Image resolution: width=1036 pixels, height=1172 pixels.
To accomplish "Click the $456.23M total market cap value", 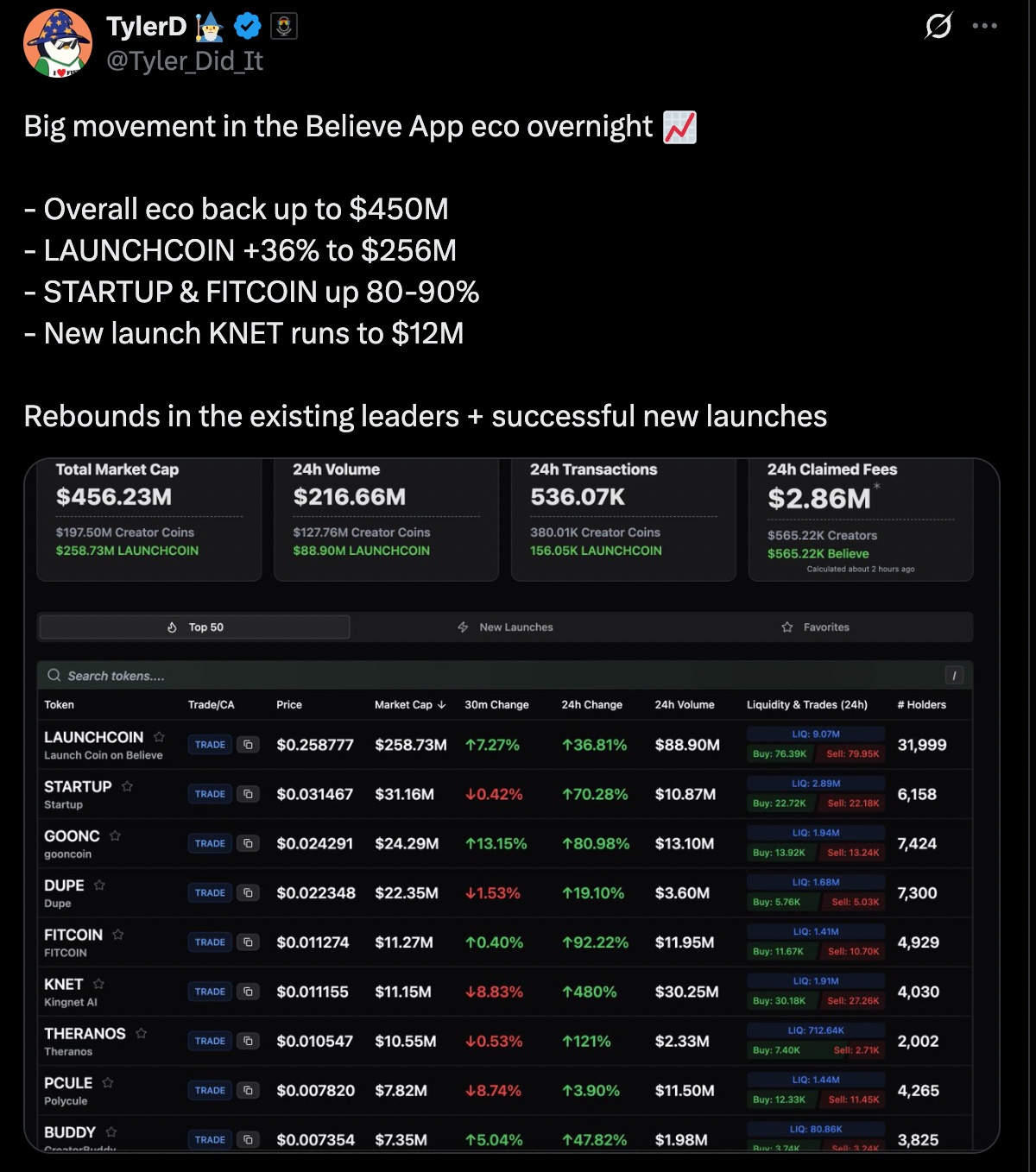I will (114, 497).
